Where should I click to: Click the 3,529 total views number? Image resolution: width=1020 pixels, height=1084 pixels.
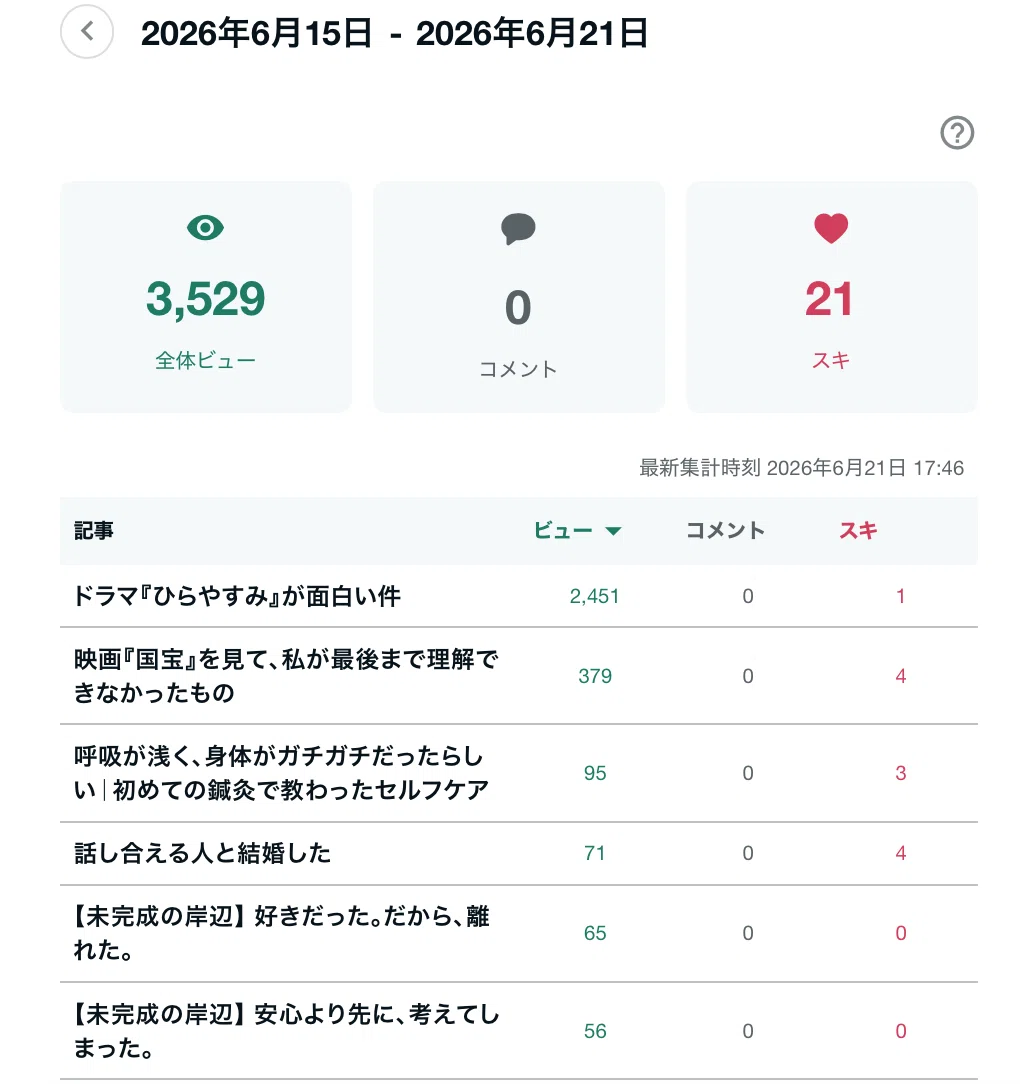[205, 299]
